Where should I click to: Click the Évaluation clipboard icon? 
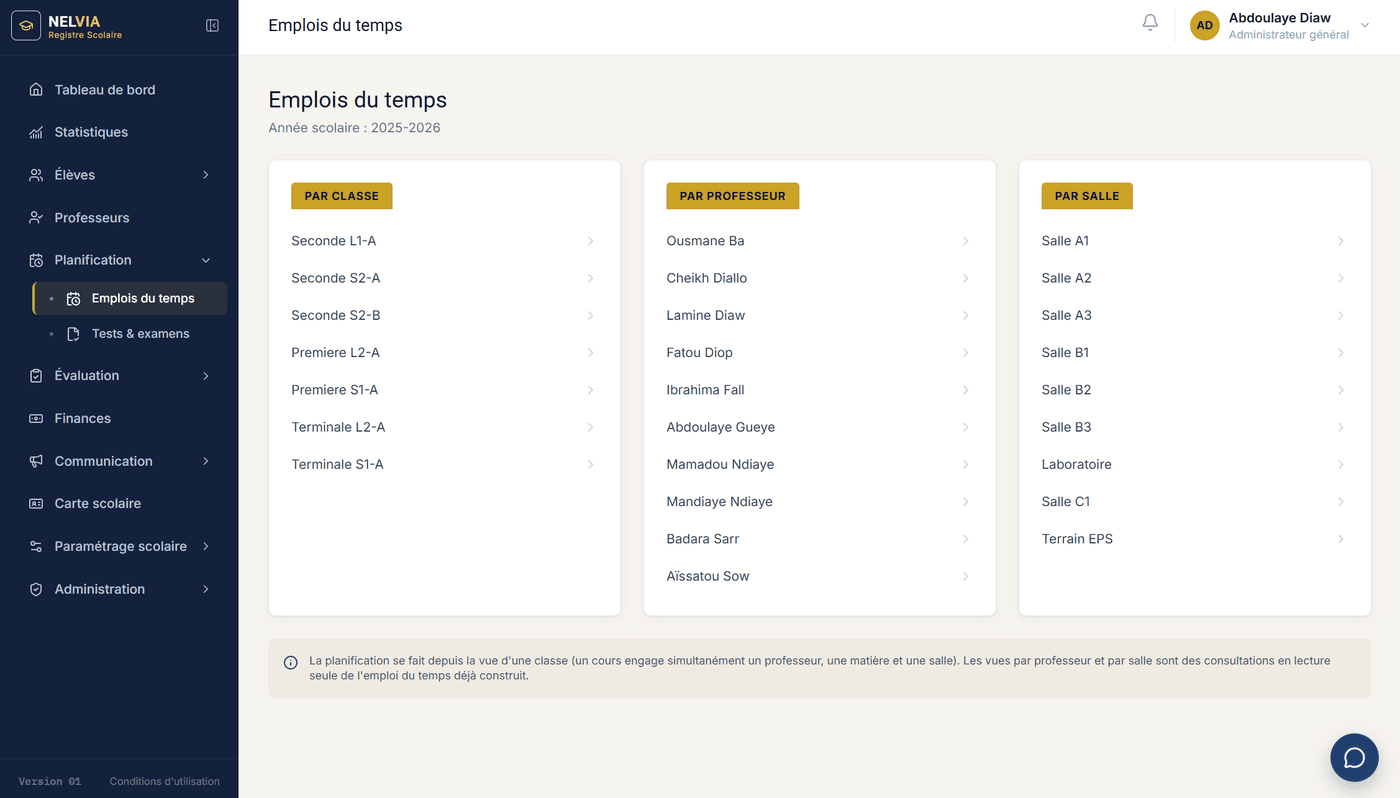coord(36,376)
